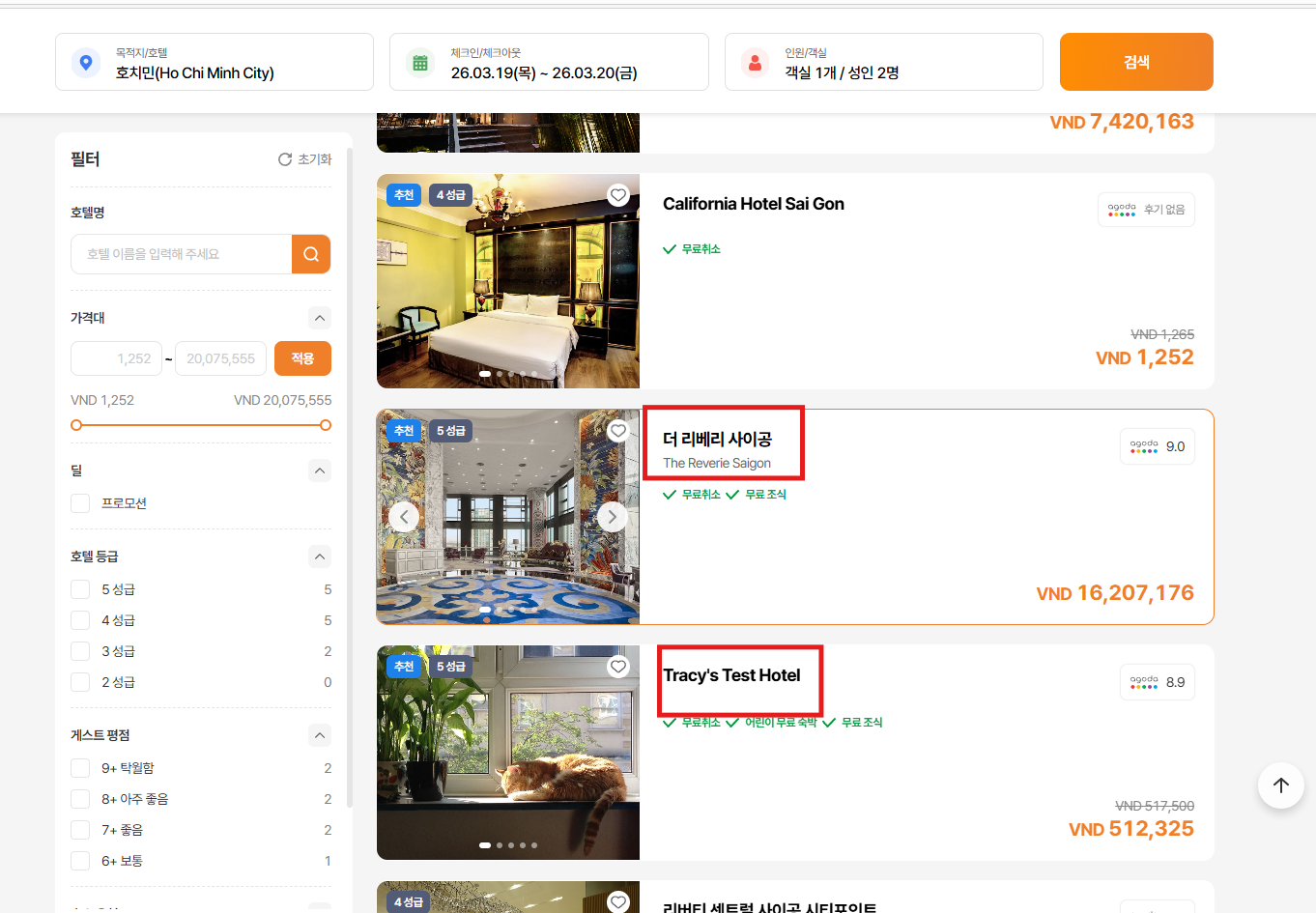Click the heart icon on The Reverie Saigon
This screenshot has width=1316, height=913.
618,431
